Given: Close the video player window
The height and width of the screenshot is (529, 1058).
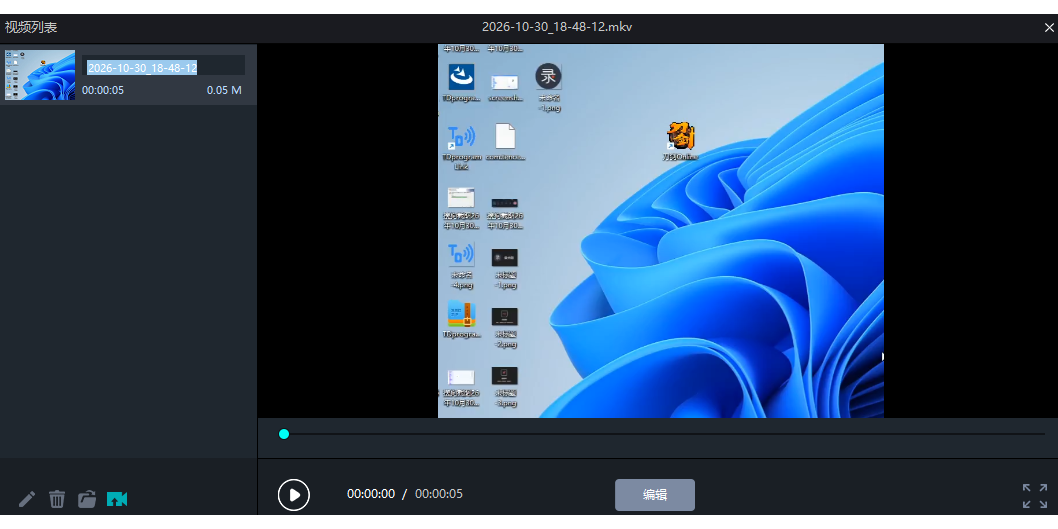Looking at the screenshot, I should click(1049, 28).
